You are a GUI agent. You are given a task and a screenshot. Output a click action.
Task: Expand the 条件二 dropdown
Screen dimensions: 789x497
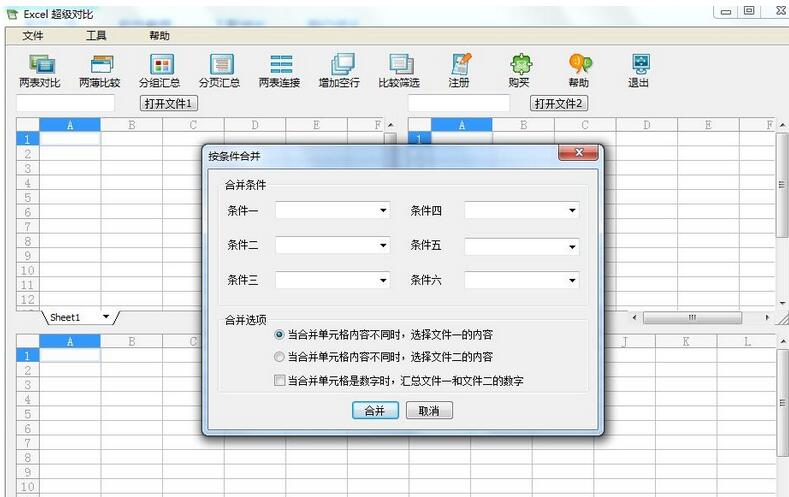(x=383, y=245)
